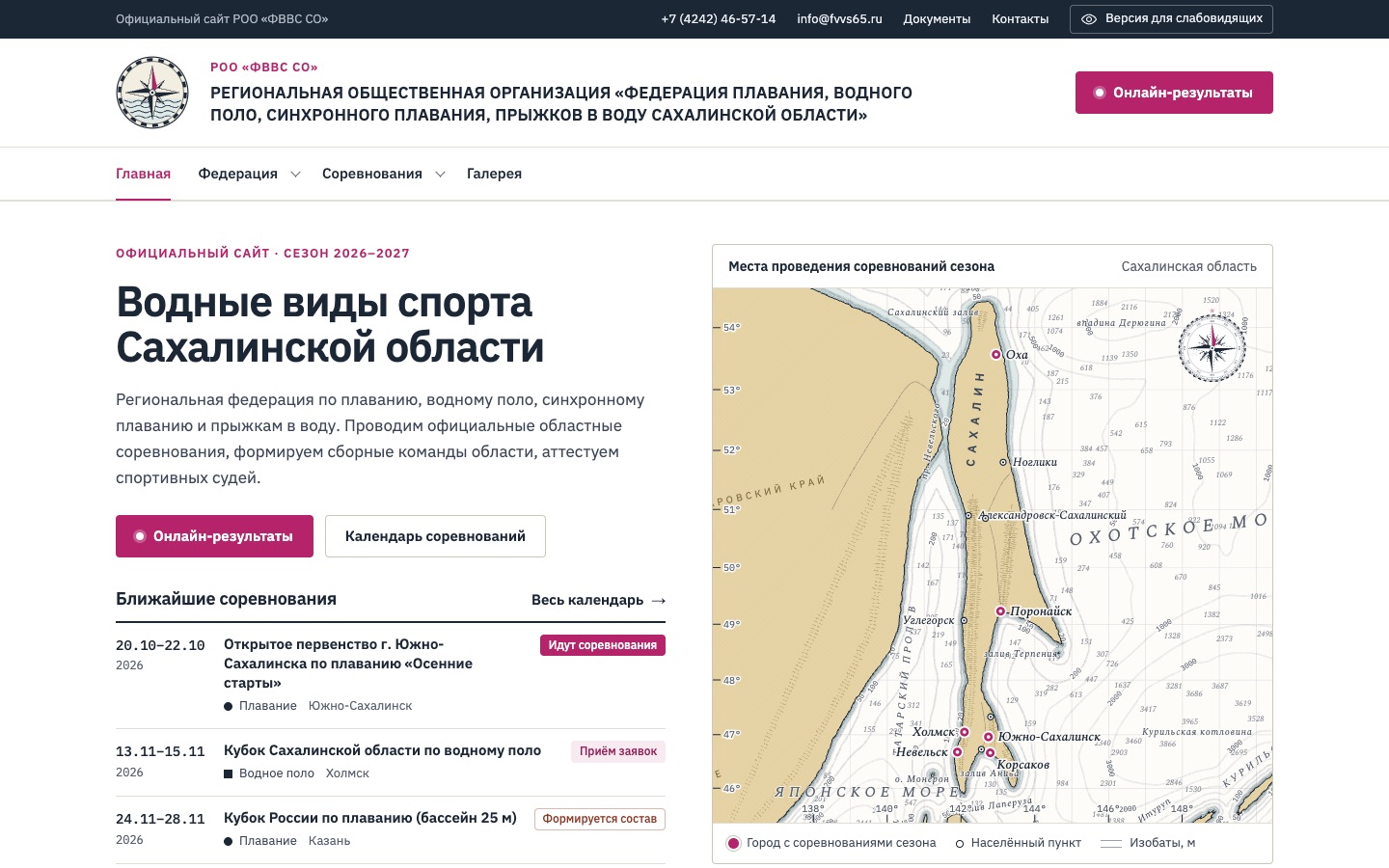Open the Соревнования navigation item

[x=372, y=174]
